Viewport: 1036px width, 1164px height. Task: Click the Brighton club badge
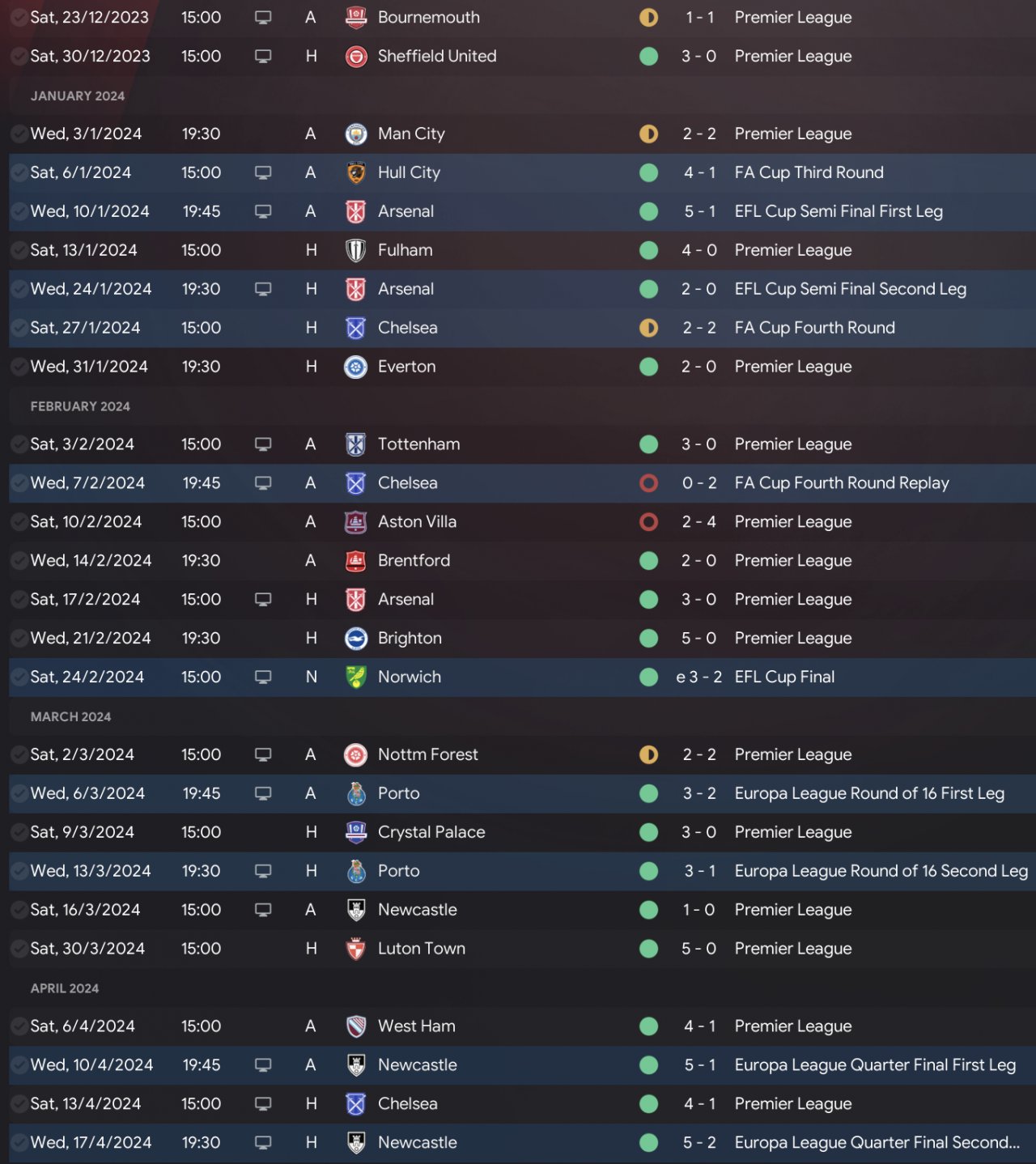click(355, 639)
